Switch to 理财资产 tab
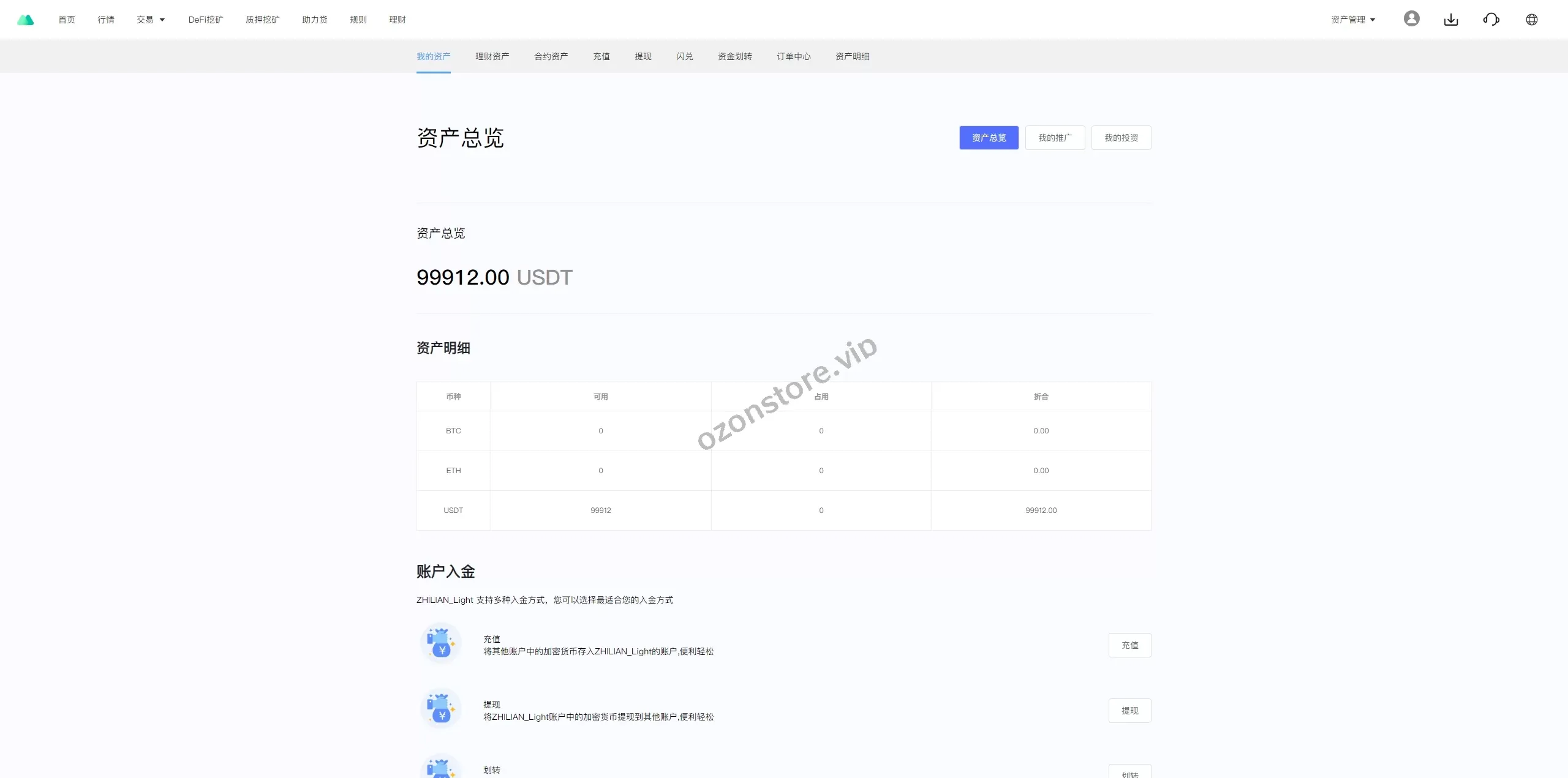Screen dimensions: 1568x778 click(492, 56)
